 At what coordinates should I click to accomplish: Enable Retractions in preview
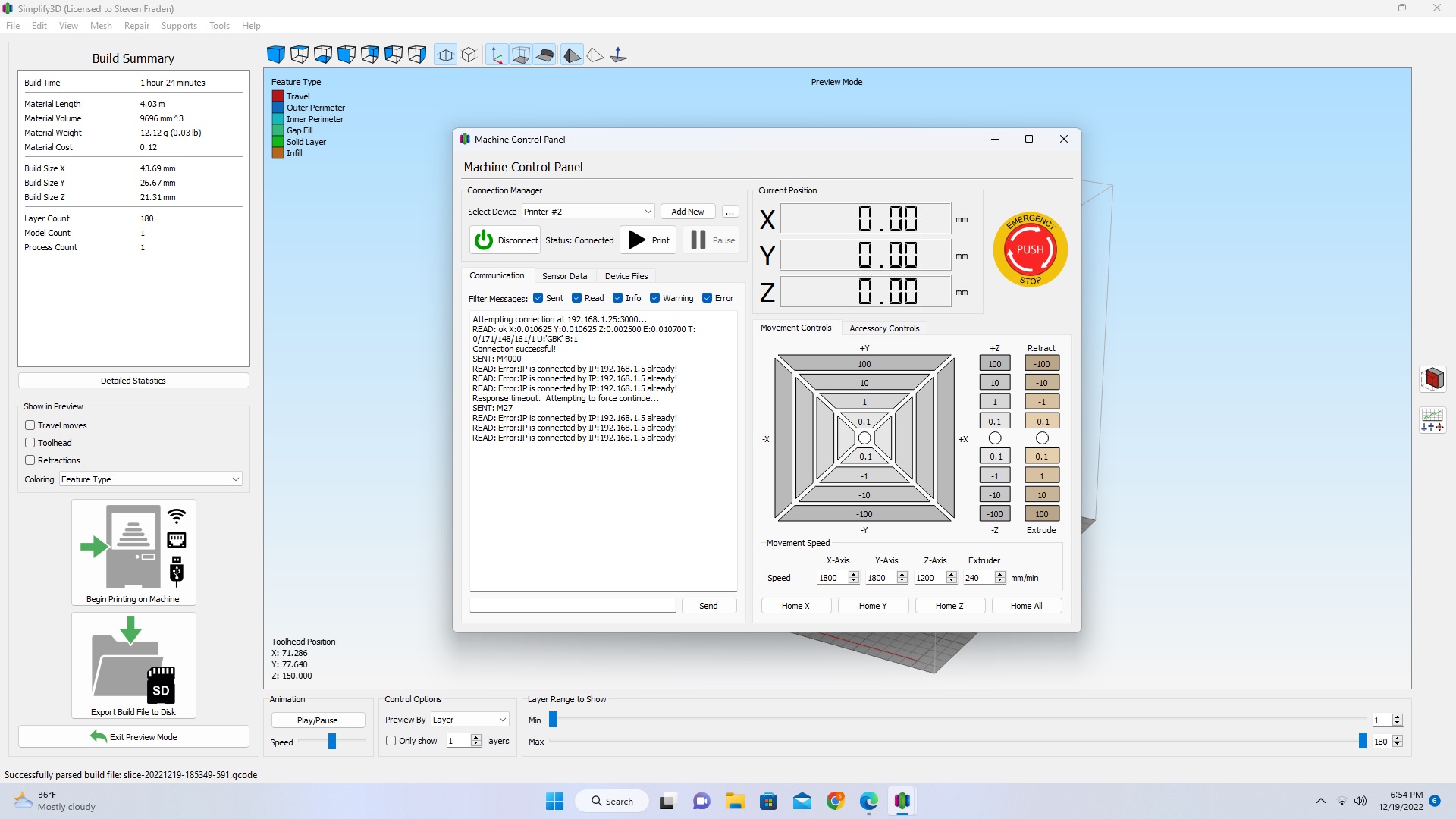[x=30, y=460]
